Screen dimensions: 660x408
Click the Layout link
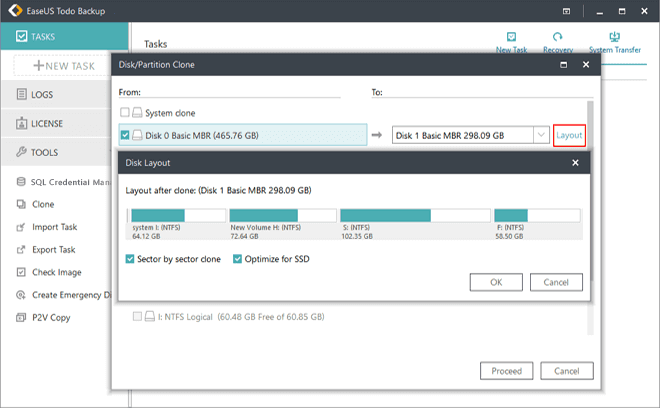pyautogui.click(x=569, y=135)
